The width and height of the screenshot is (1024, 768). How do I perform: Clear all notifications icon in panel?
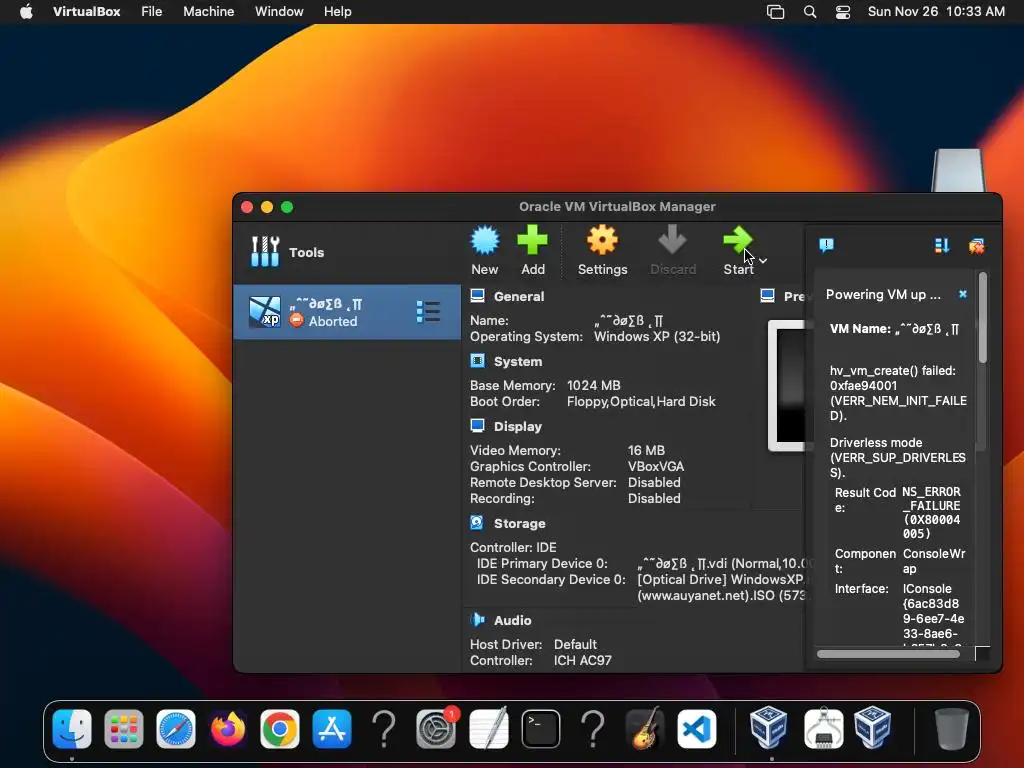[x=976, y=246]
